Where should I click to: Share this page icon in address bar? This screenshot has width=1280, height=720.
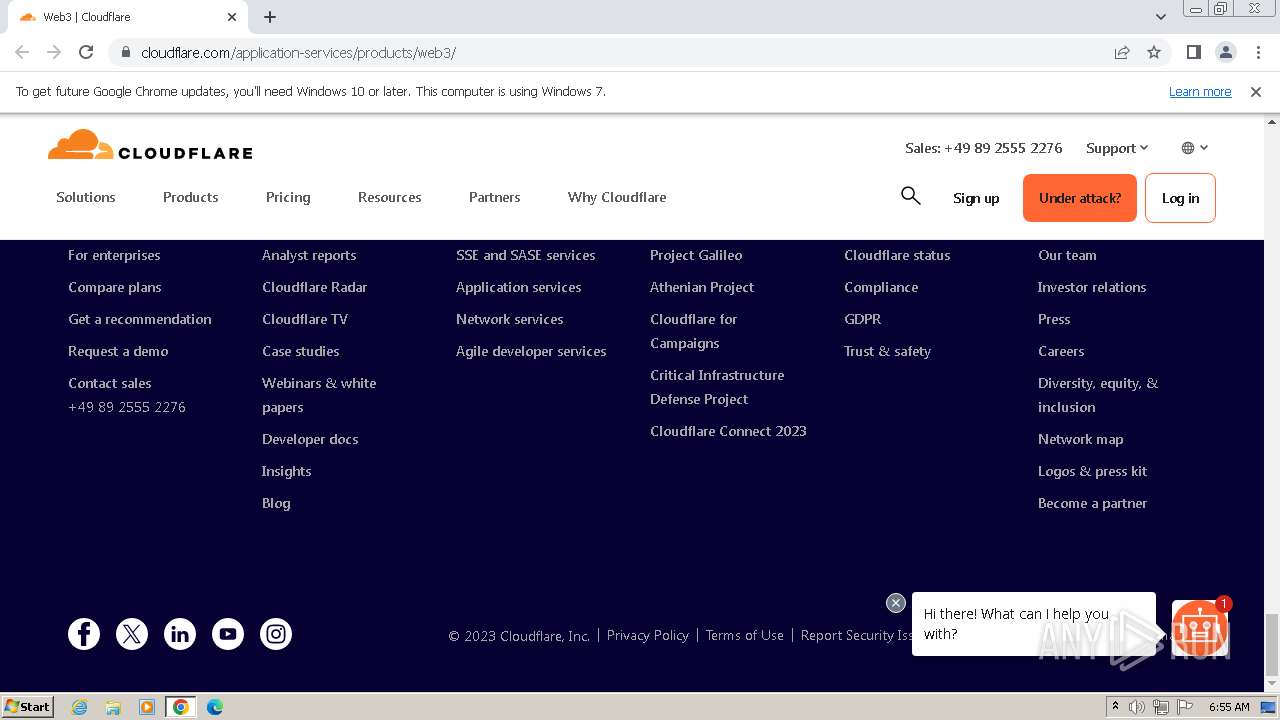pyautogui.click(x=1122, y=52)
